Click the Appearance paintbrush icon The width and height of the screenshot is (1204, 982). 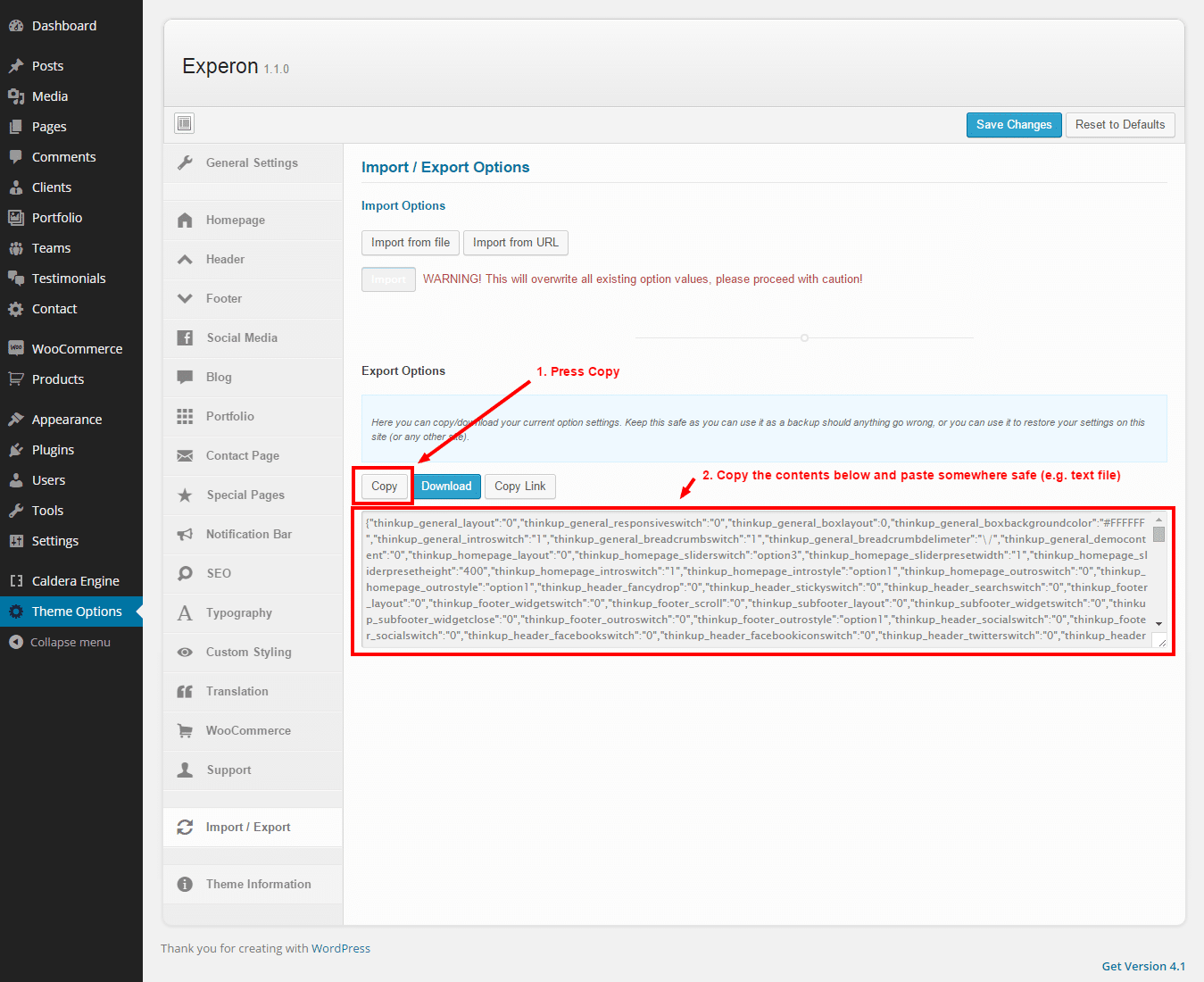pyautogui.click(x=16, y=420)
